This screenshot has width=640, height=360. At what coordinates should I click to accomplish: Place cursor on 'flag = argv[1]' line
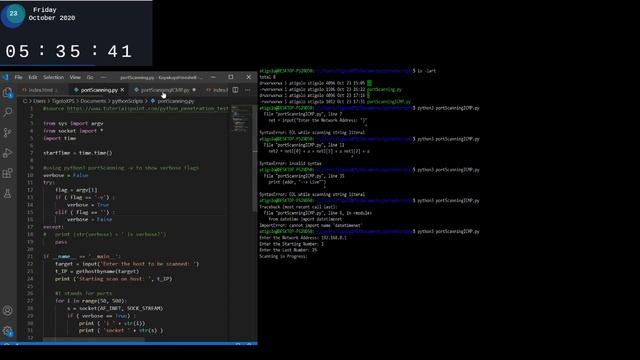[76, 190]
